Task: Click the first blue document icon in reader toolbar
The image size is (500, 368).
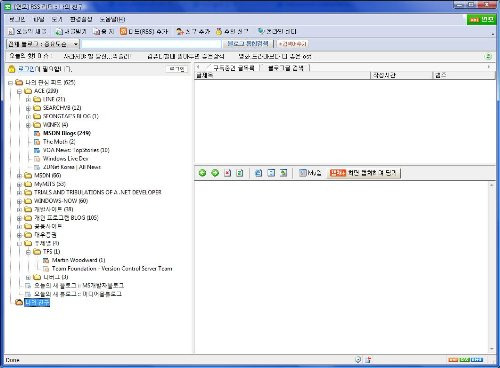Action: (259, 173)
